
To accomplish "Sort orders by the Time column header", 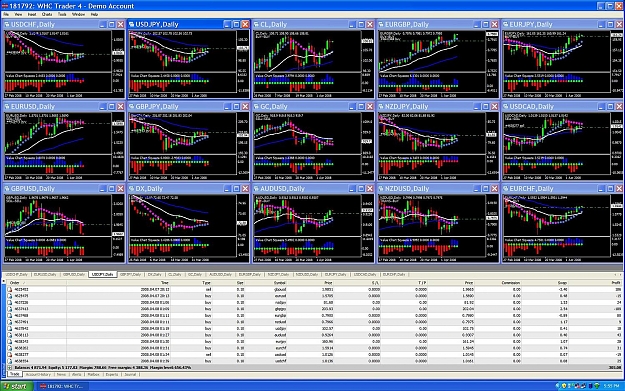I will (118, 283).
